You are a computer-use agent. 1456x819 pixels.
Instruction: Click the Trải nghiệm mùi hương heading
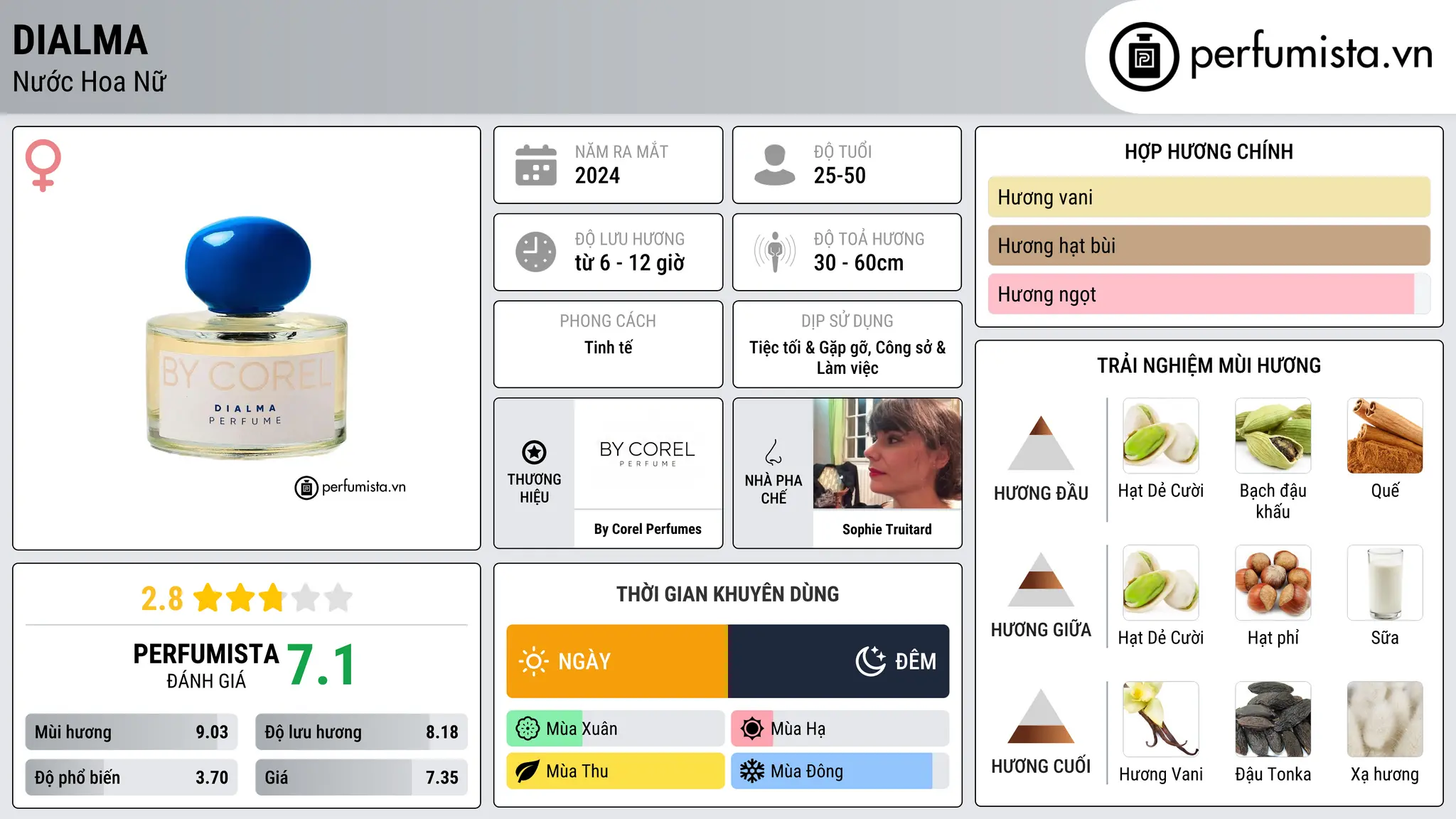(x=1209, y=366)
